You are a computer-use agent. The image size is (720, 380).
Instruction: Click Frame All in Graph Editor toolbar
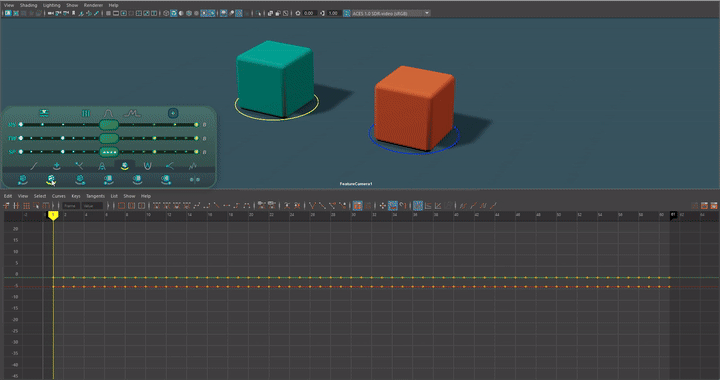pos(121,206)
